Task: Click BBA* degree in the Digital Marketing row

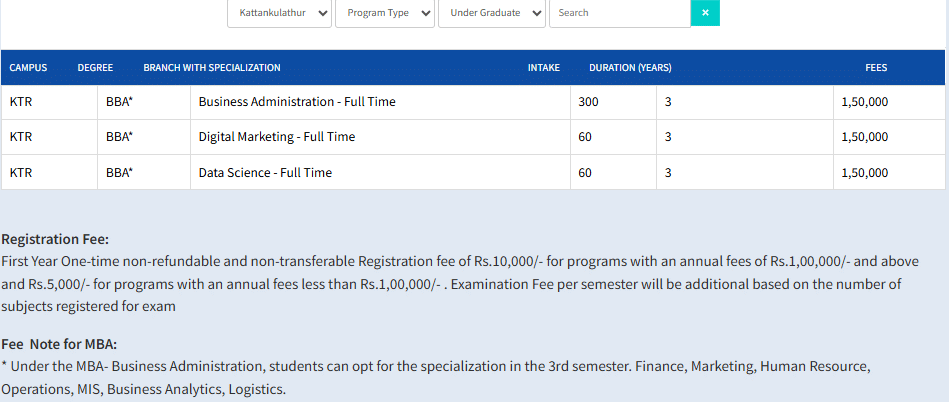Action: click(120, 137)
